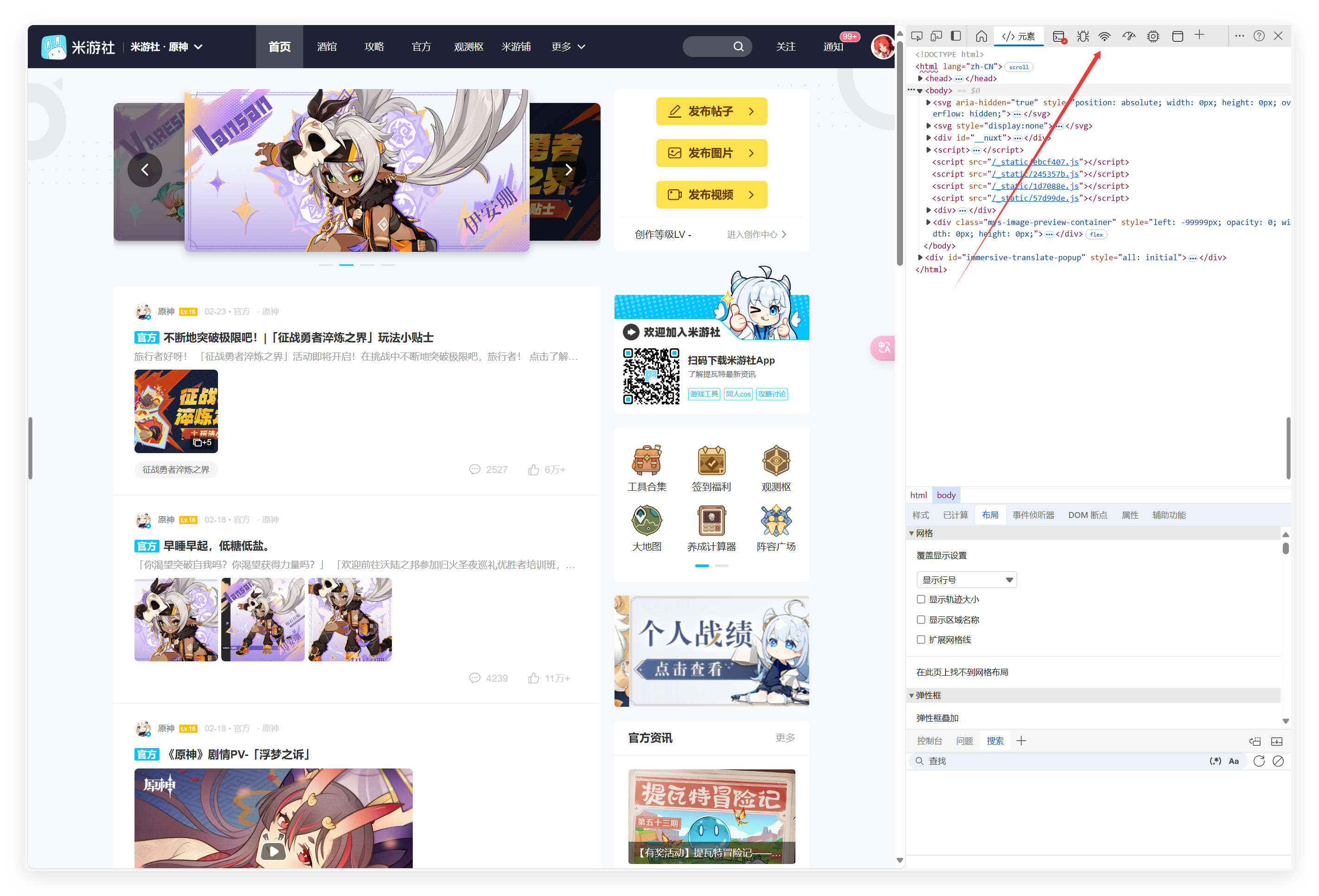Click the 发布视频 button

(711, 195)
